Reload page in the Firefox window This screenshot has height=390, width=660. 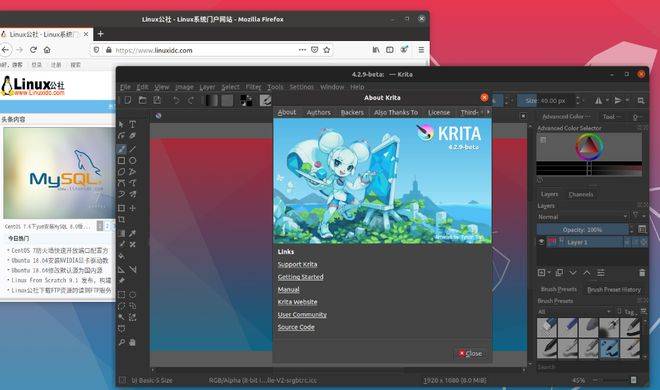point(33,50)
